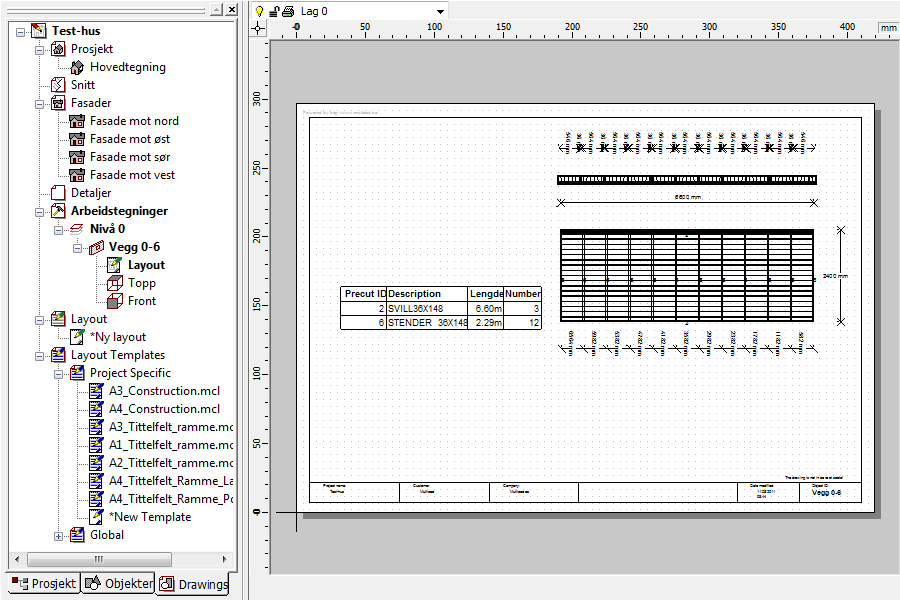Click the Fasade mot nord icon

(x=77, y=121)
